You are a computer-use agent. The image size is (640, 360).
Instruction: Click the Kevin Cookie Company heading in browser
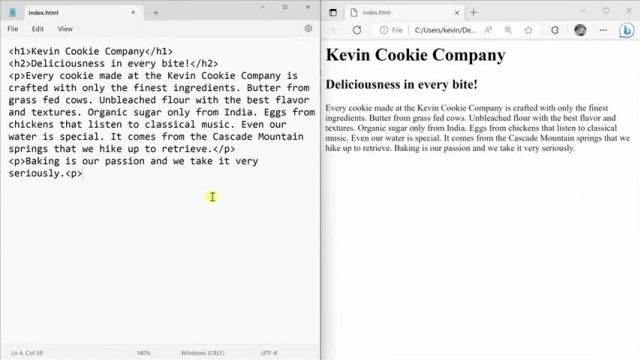[x=416, y=55]
